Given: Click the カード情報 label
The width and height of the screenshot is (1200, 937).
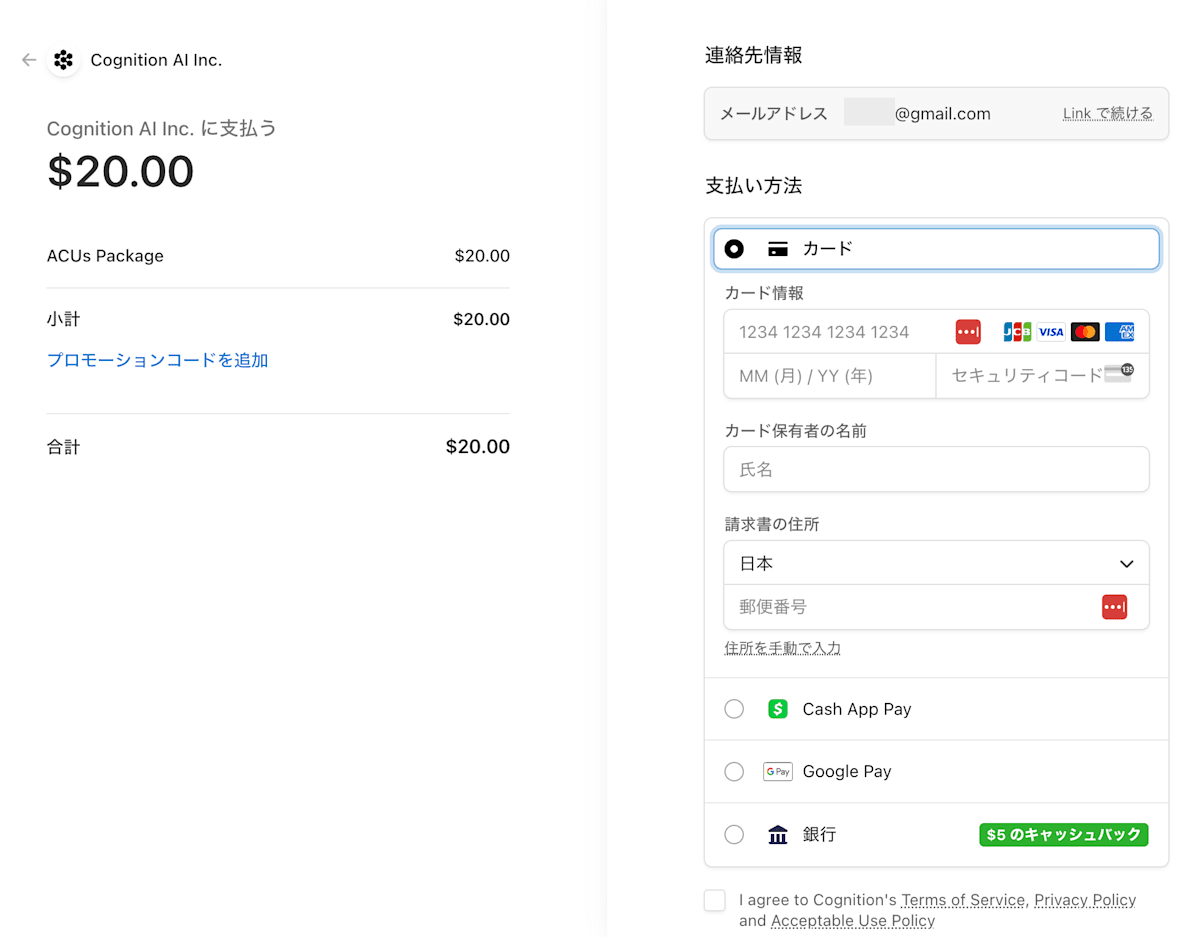Looking at the screenshot, I should pyautogui.click(x=764, y=293).
